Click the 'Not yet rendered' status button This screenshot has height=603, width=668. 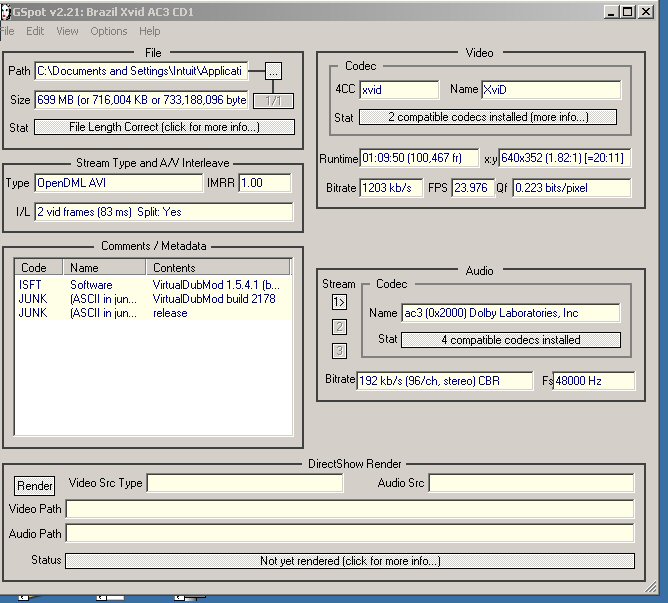[x=350, y=561]
